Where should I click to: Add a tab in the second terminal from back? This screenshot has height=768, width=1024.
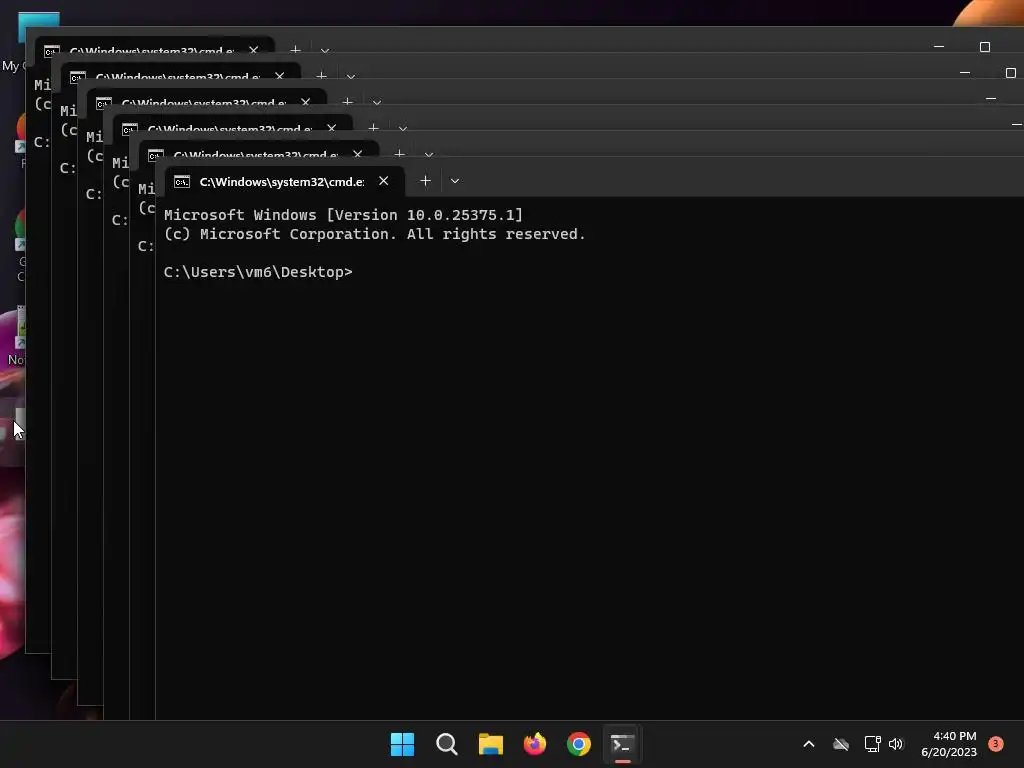tap(321, 75)
